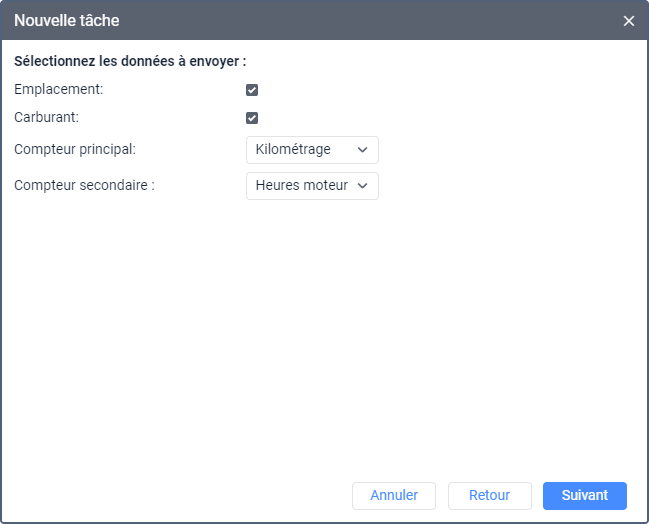The width and height of the screenshot is (649, 524).
Task: Go back with the Retour button
Action: coord(489,495)
